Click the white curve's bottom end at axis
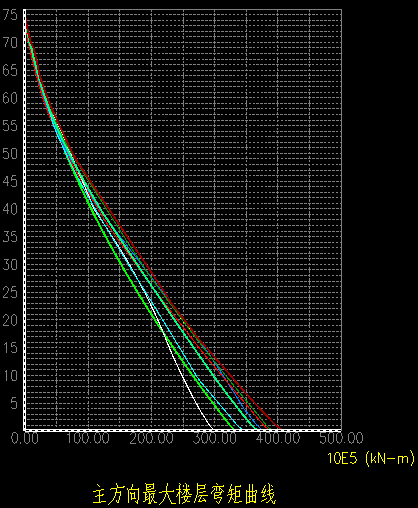 (x=212, y=428)
